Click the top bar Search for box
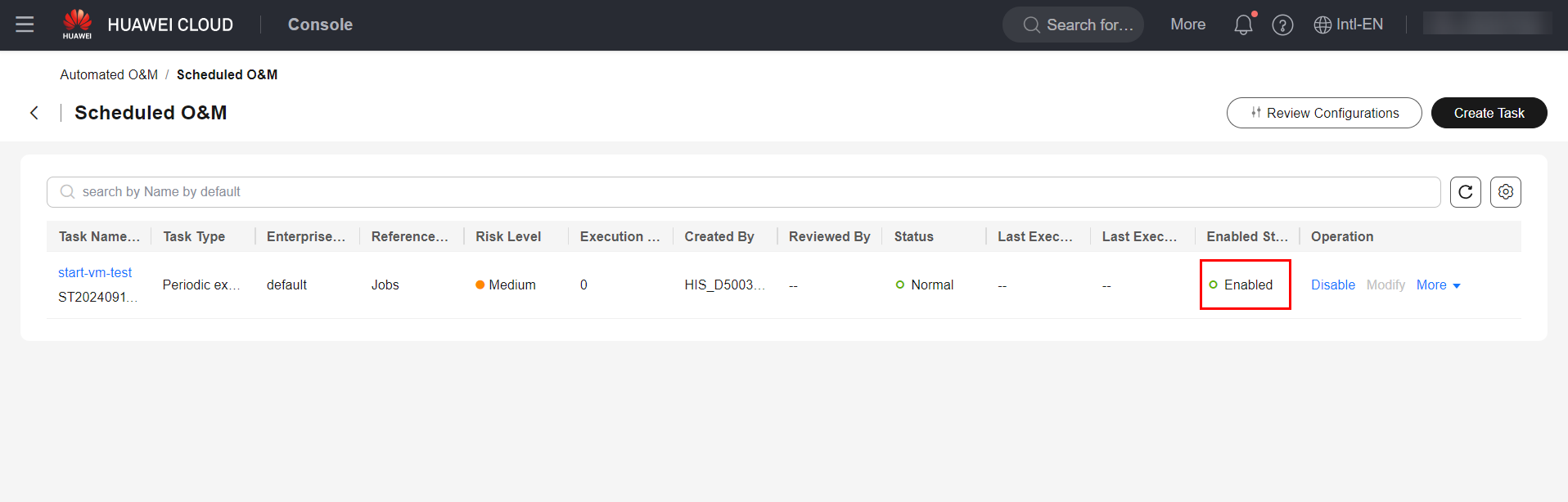The height and width of the screenshot is (502, 1568). click(x=1073, y=25)
